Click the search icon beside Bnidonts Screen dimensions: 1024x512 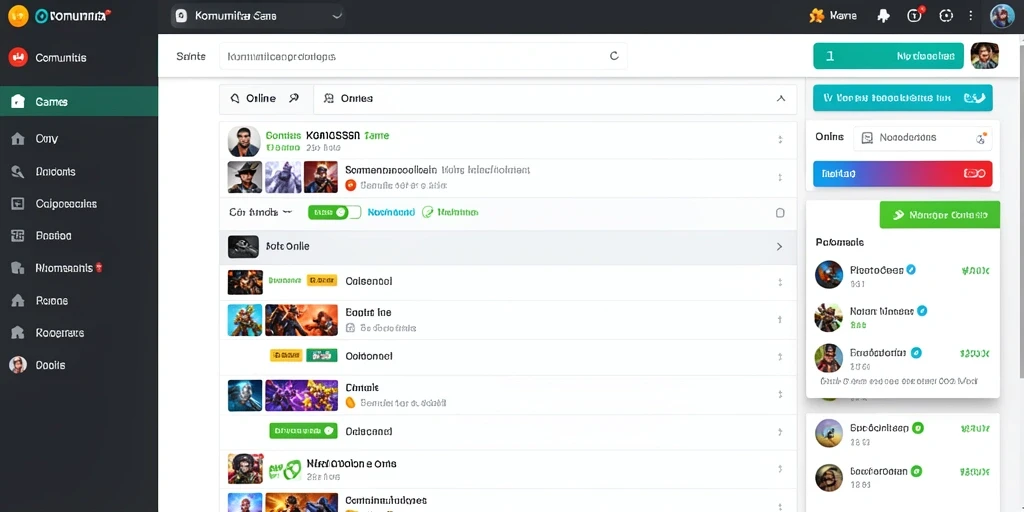(18, 172)
